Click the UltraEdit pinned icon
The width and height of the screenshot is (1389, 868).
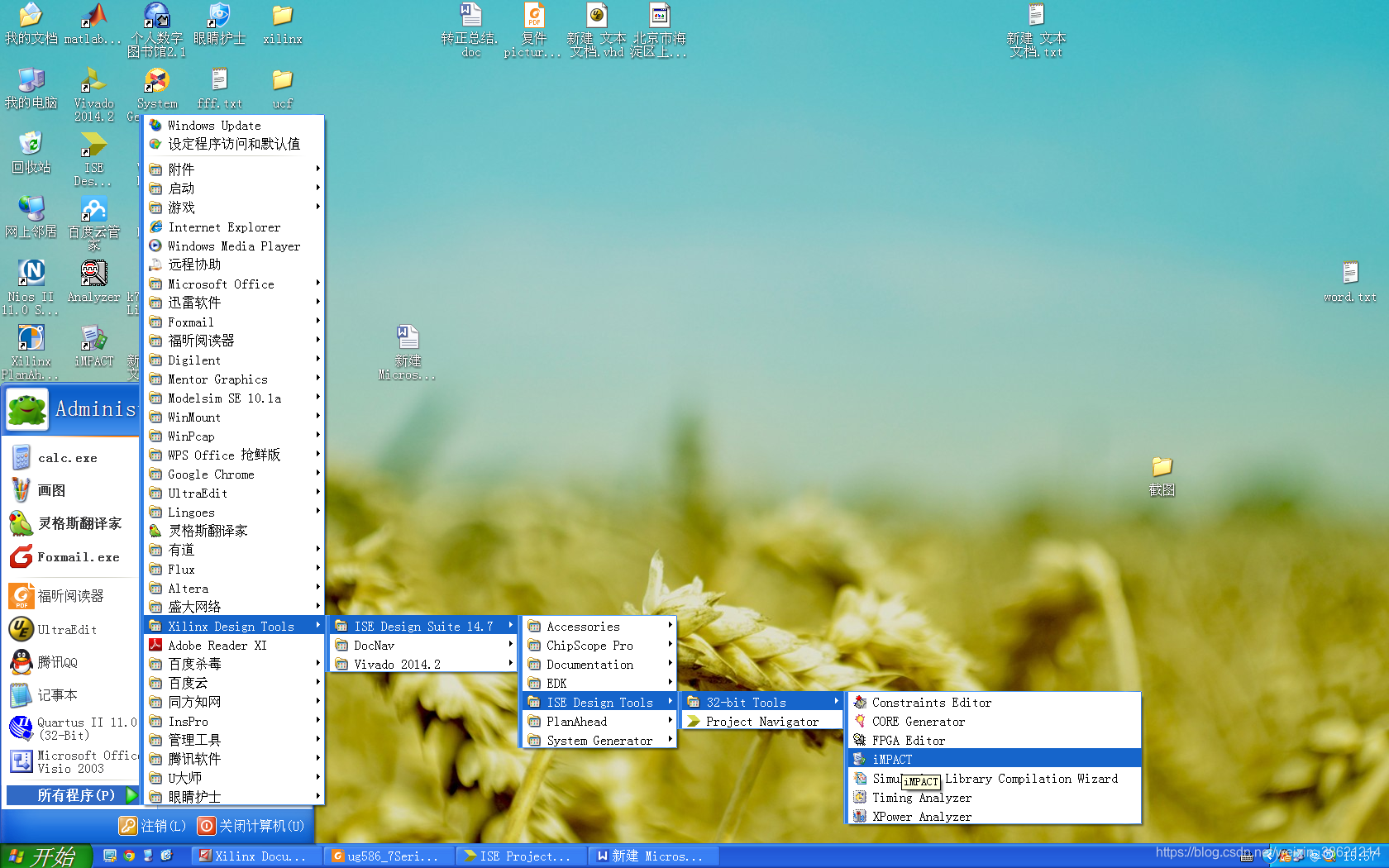point(21,629)
